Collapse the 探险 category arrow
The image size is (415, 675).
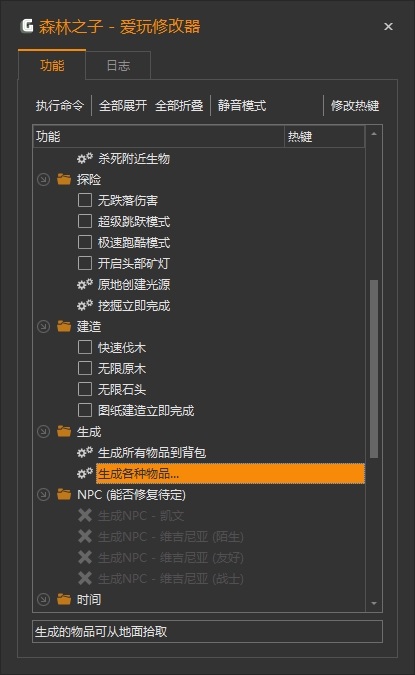point(43,180)
